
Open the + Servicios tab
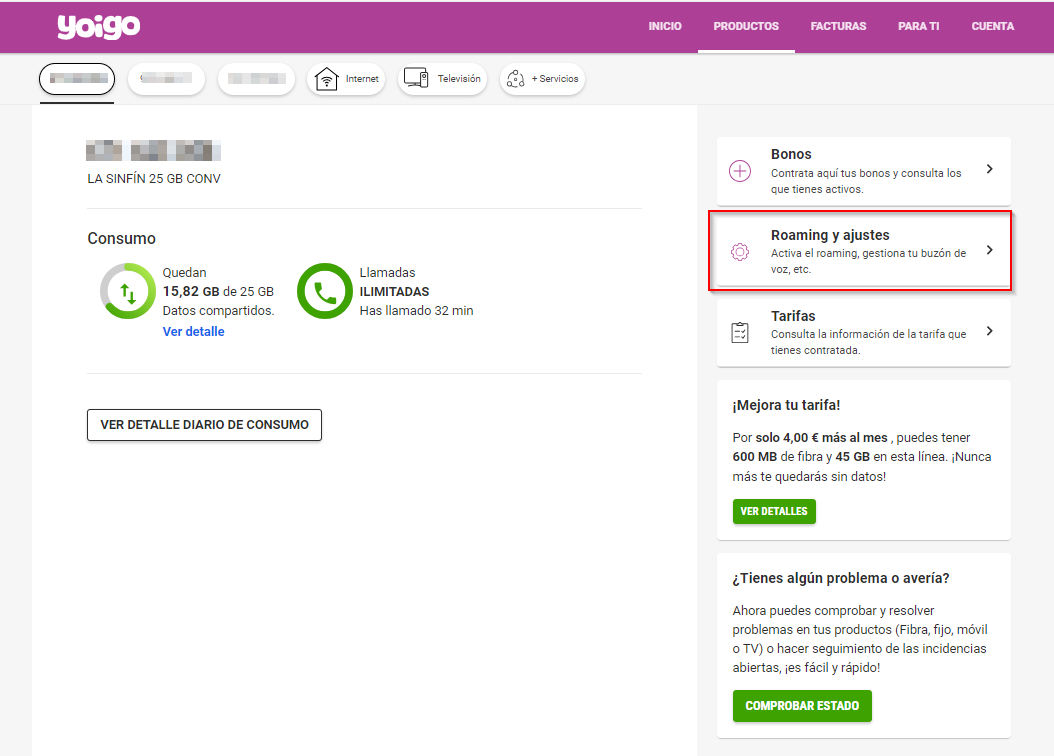pyautogui.click(x=541, y=79)
